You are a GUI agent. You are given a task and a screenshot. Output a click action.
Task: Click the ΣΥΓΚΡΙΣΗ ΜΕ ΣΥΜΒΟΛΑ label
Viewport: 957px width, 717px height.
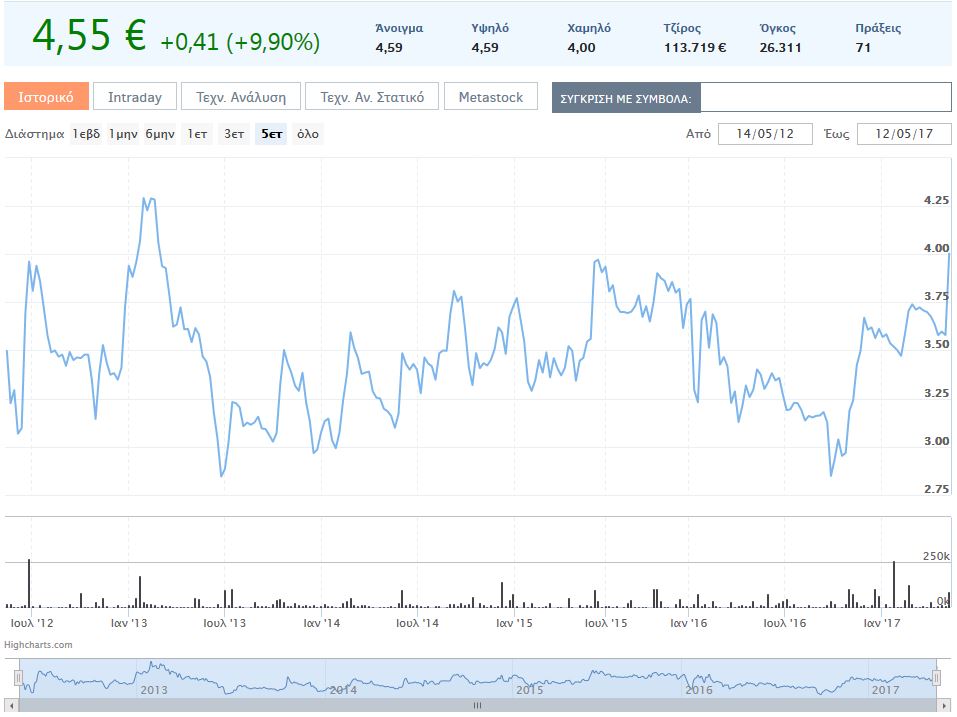[x=626, y=98]
